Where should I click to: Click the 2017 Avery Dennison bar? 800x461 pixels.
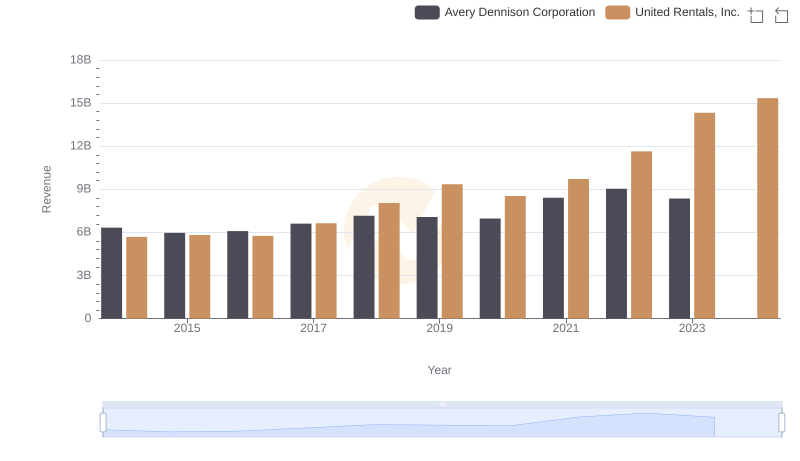[301, 271]
